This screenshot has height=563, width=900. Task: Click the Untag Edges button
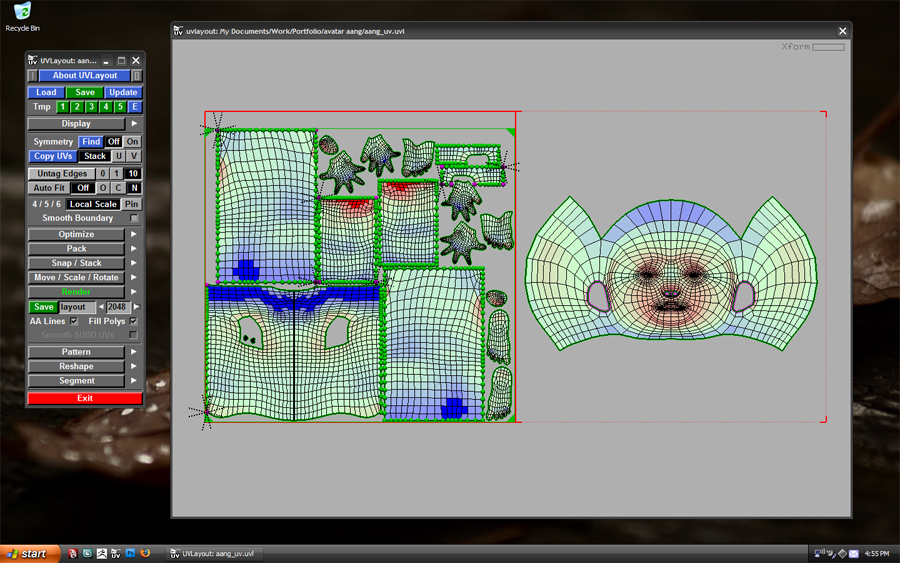[x=62, y=173]
